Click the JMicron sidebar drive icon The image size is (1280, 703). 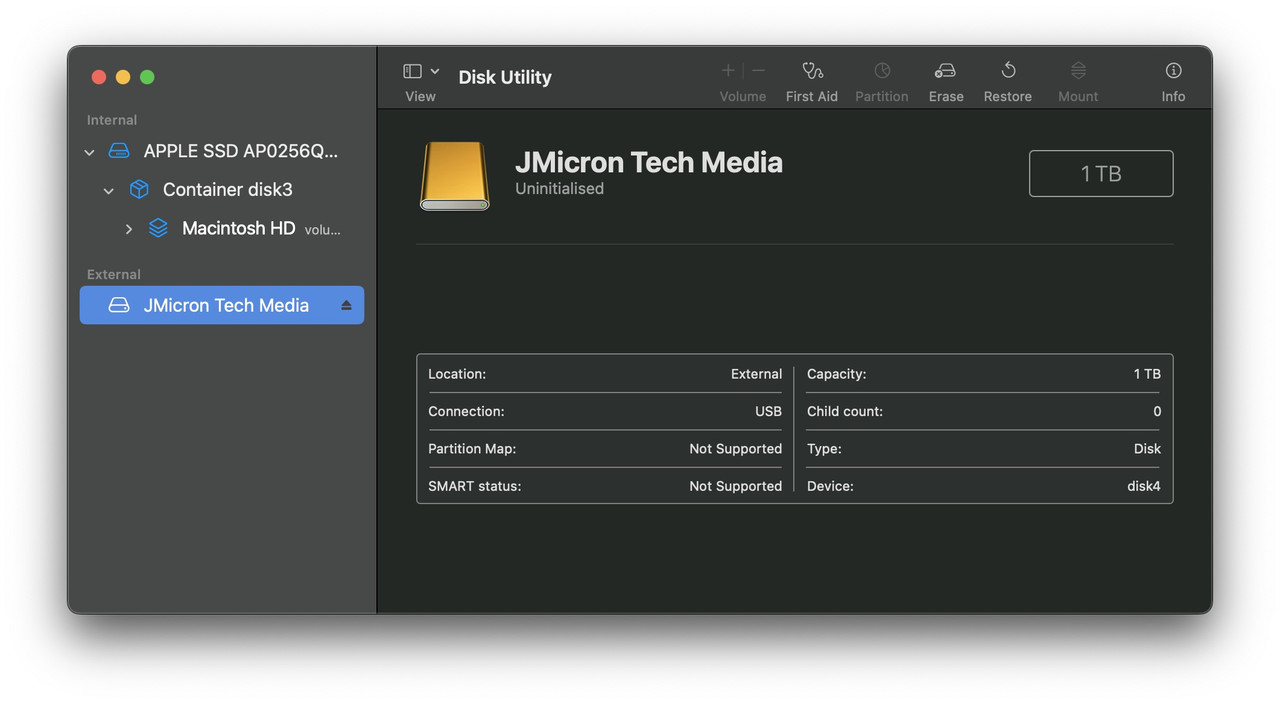(x=119, y=305)
